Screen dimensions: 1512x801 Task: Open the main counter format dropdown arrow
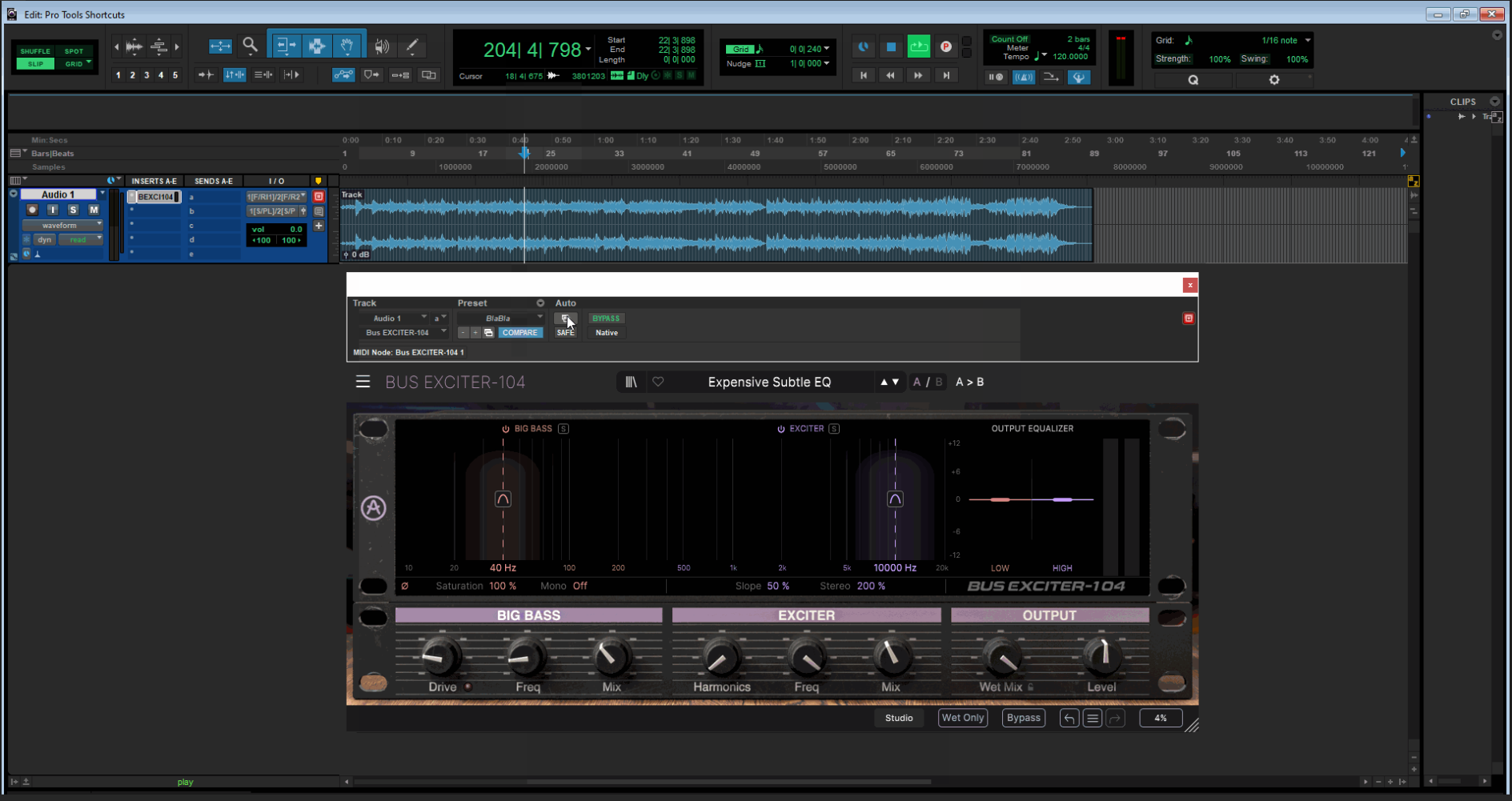click(588, 50)
